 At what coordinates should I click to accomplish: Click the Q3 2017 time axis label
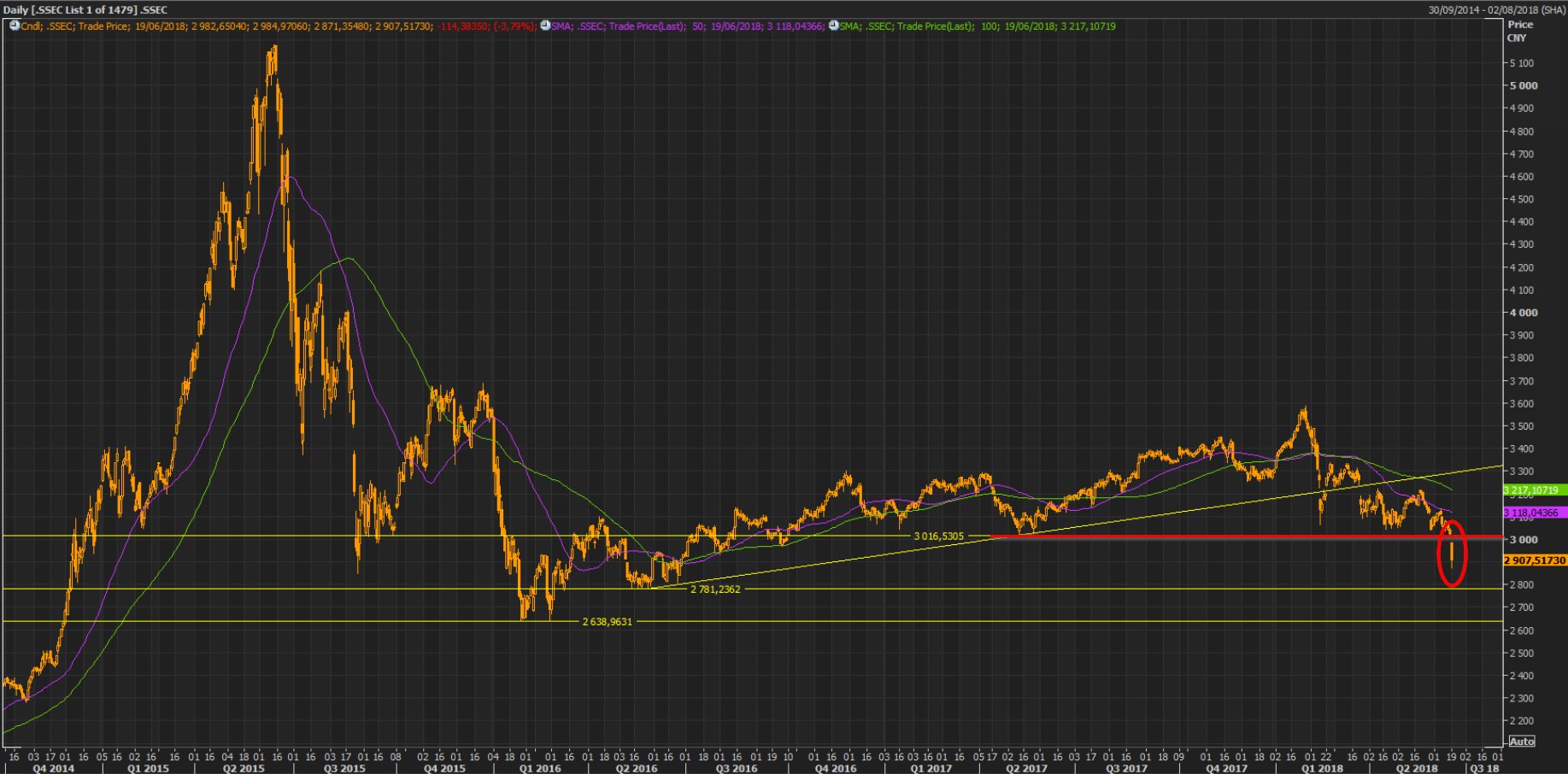1126,768
